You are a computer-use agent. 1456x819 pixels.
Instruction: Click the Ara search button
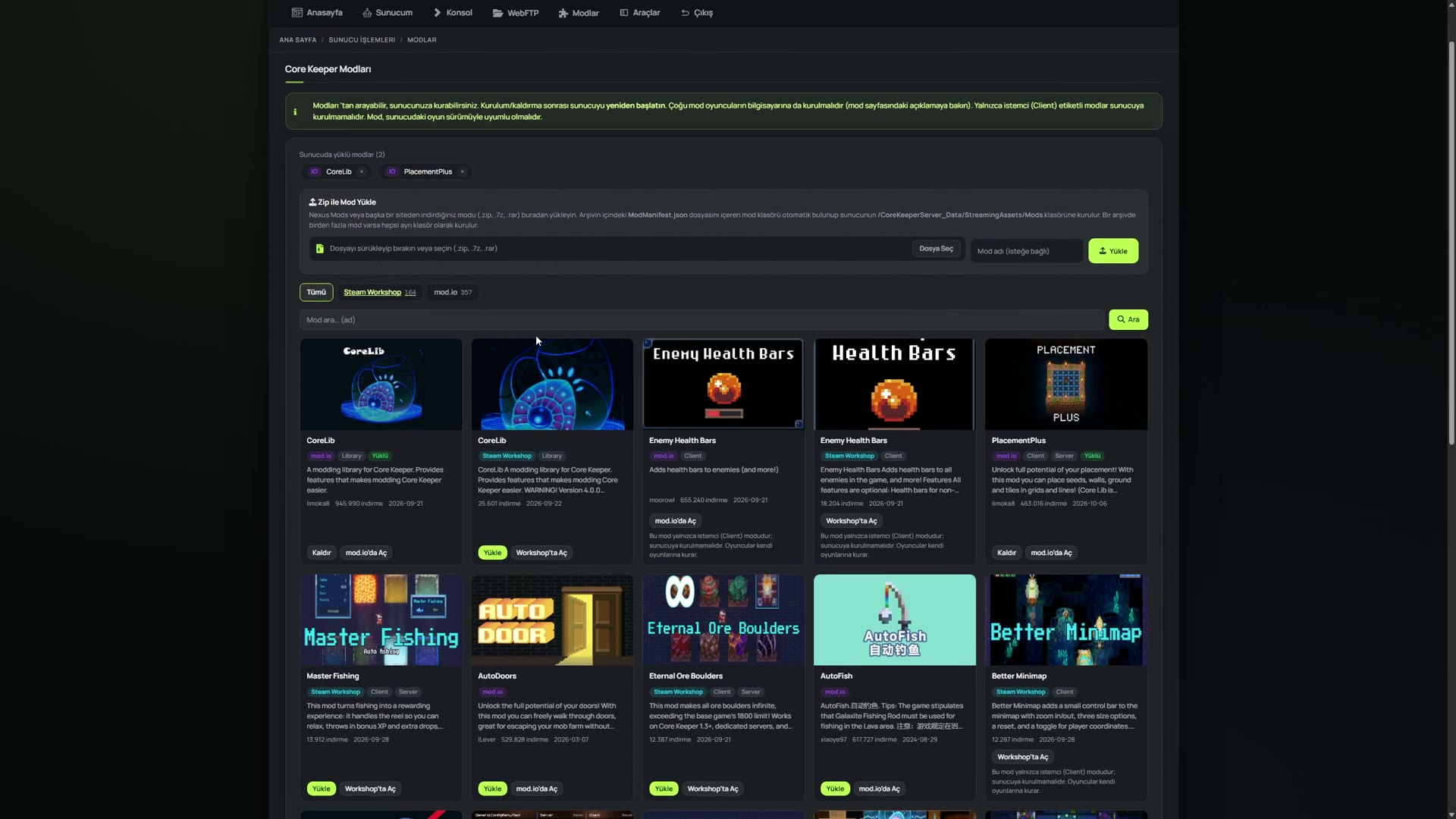tap(1128, 320)
